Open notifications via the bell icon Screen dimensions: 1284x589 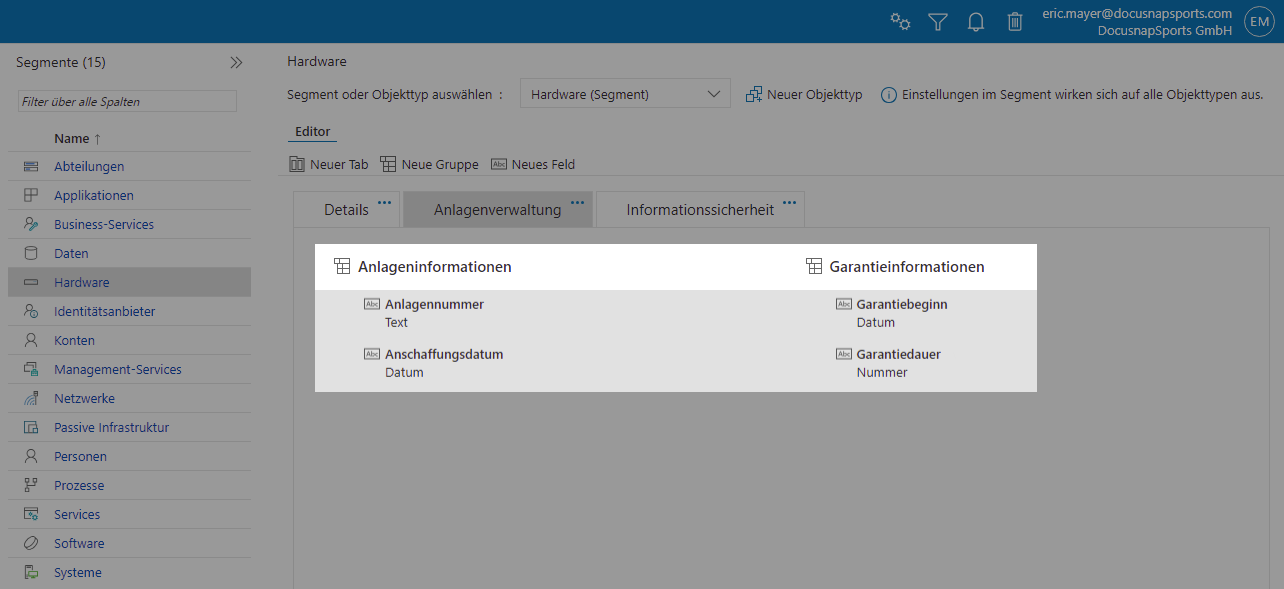(x=975, y=21)
